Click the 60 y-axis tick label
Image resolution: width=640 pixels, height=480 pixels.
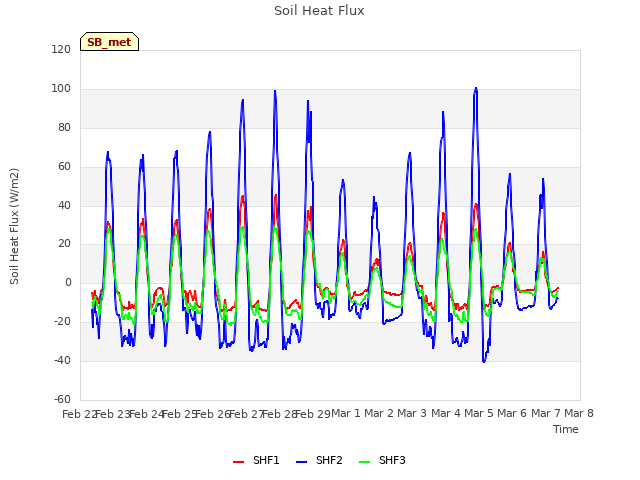point(64,167)
